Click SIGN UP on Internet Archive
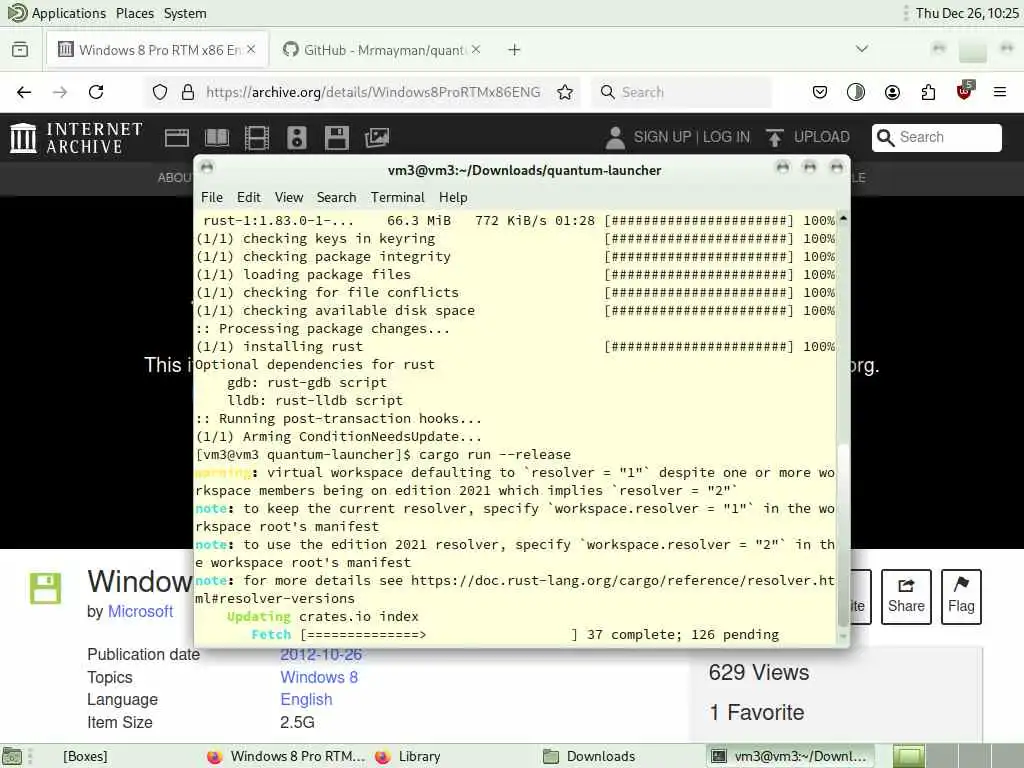 (662, 137)
